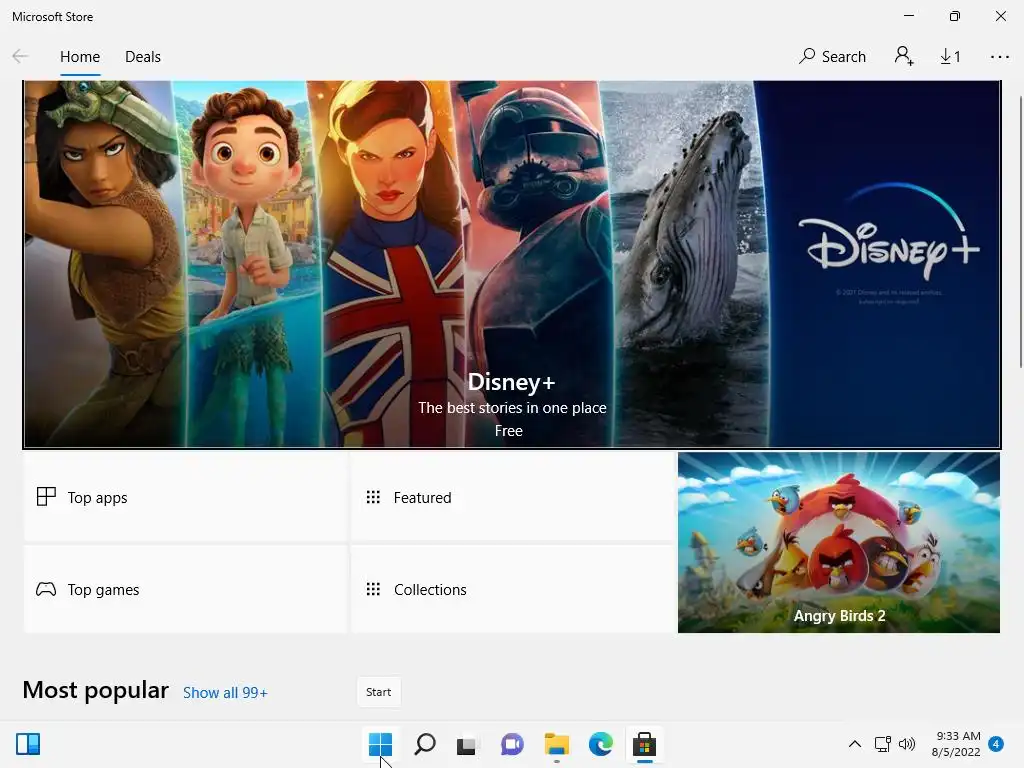Click the vertical page scrollbar
Viewport: 1024px width, 768px height.
click(x=1021, y=232)
